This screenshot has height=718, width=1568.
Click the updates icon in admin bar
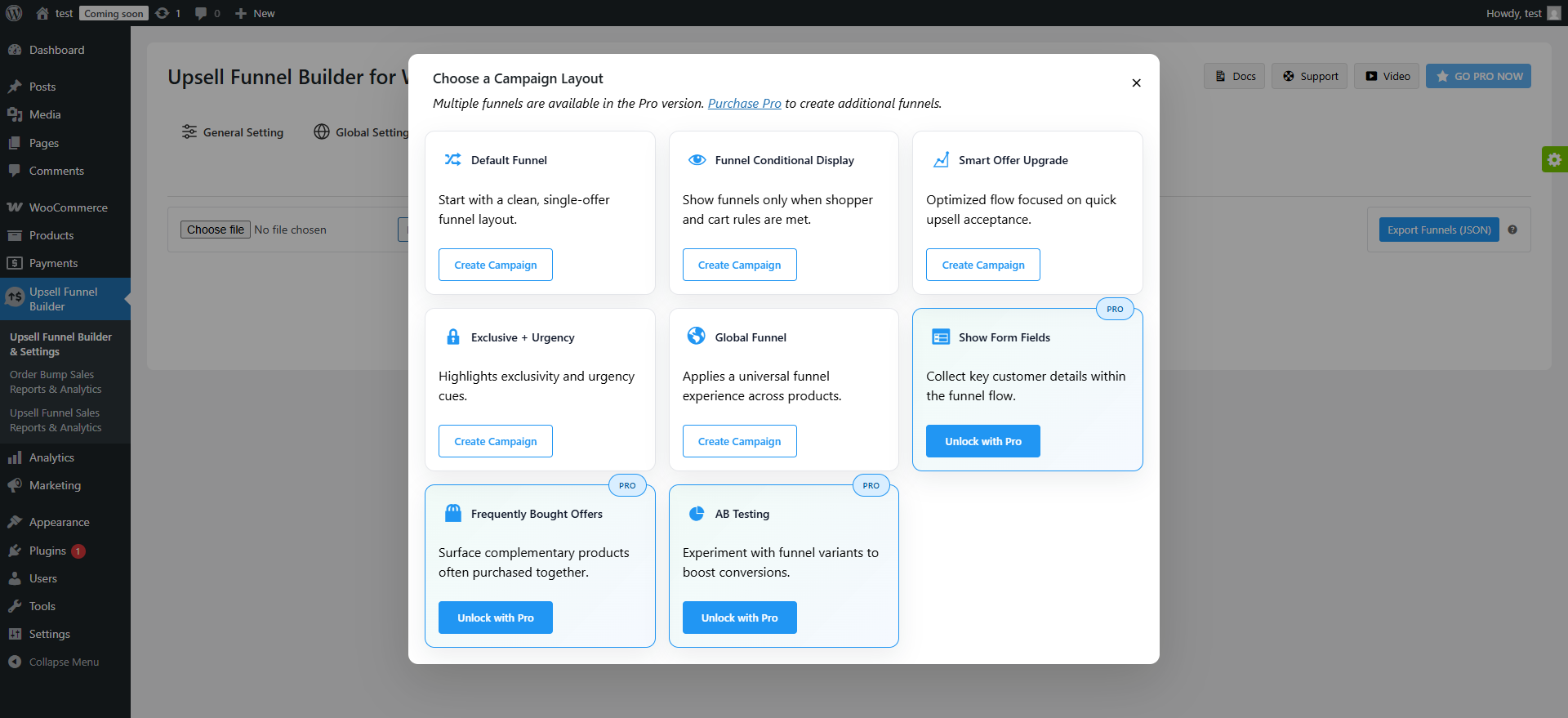tap(163, 13)
